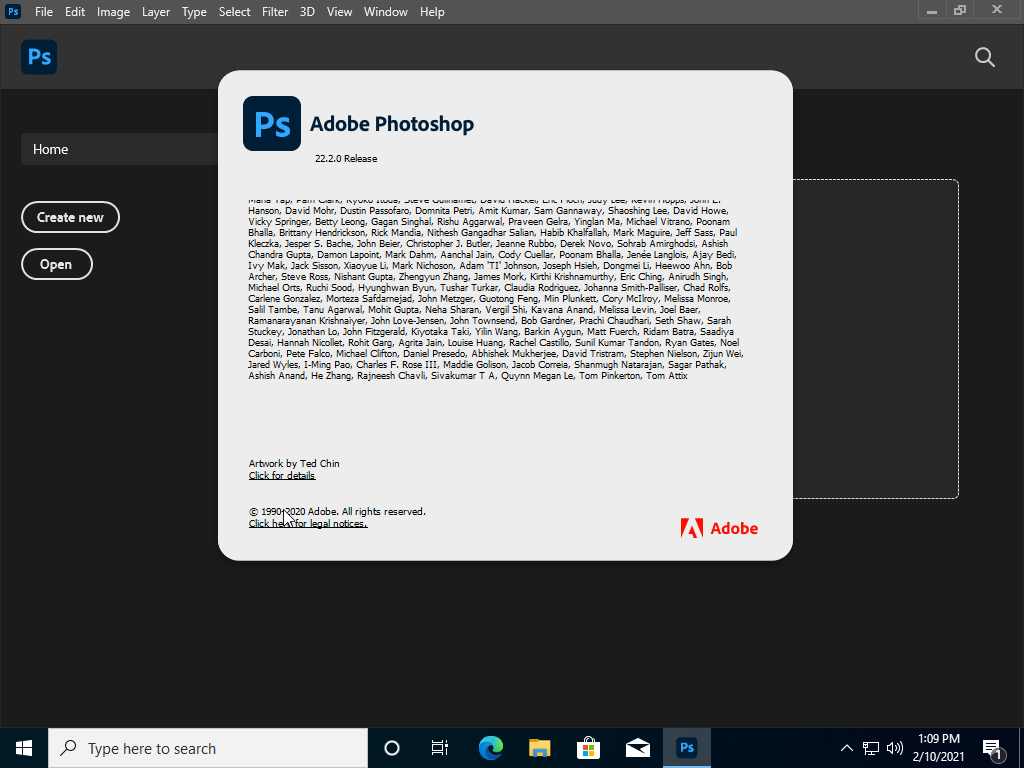
Task: Open the search magnifier icon
Action: (x=985, y=57)
